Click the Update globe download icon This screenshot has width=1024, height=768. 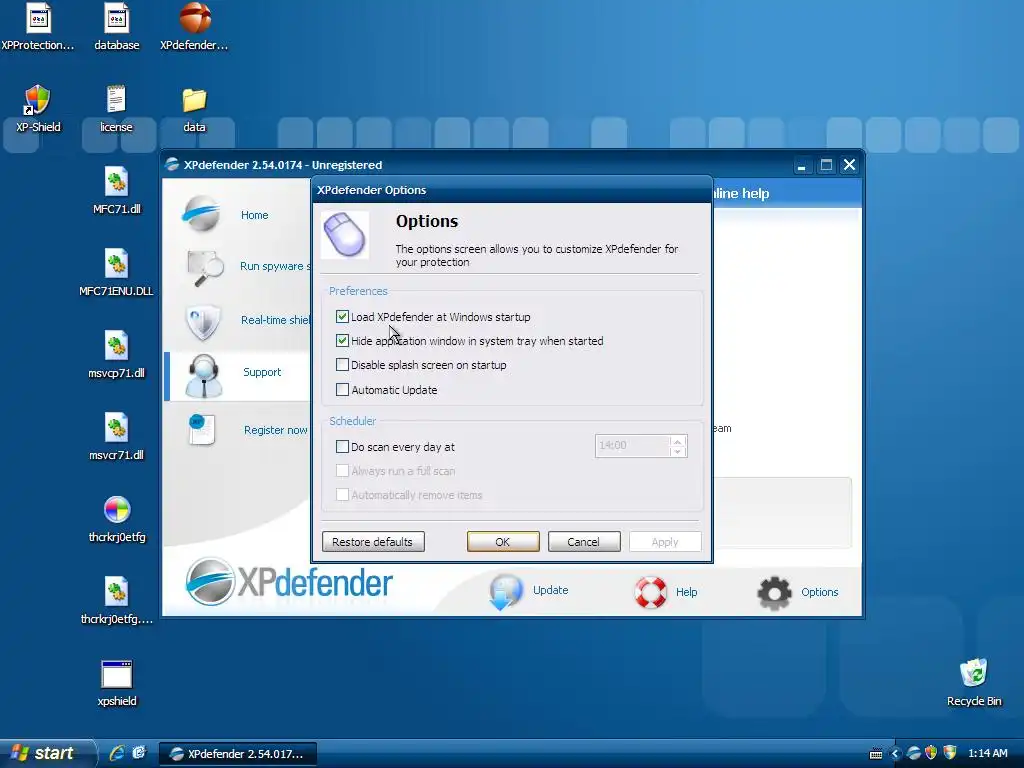505,592
